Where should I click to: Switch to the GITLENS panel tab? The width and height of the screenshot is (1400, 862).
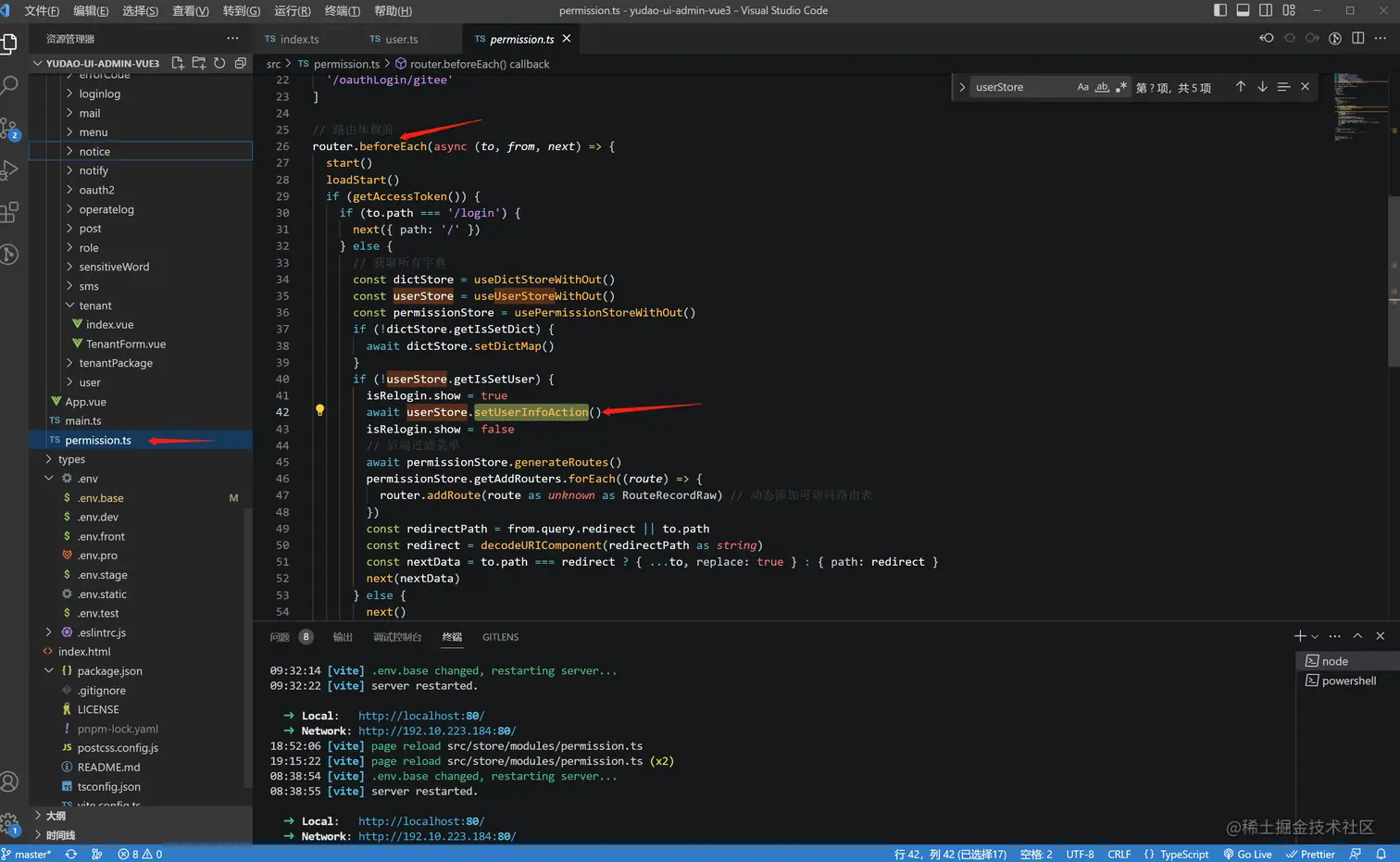[x=500, y=637]
